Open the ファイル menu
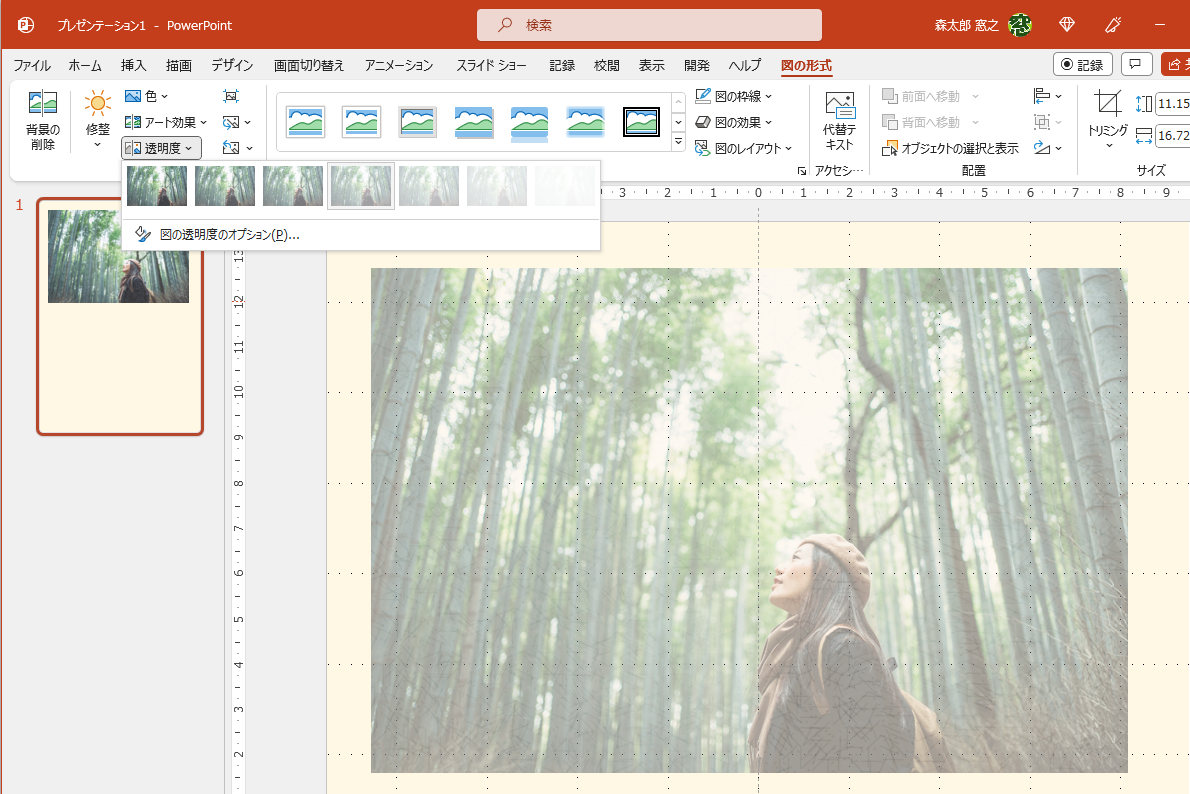The height and width of the screenshot is (794, 1190). tap(32, 65)
